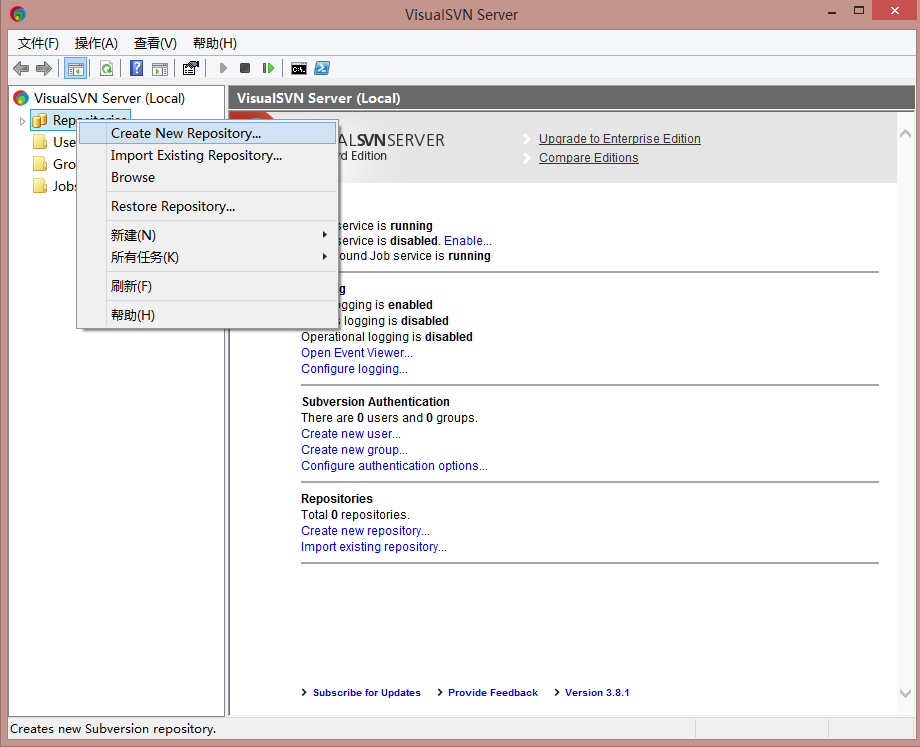Click the Repositories folder icon in tree
Viewport: 920px width, 747px height.
(x=39, y=120)
